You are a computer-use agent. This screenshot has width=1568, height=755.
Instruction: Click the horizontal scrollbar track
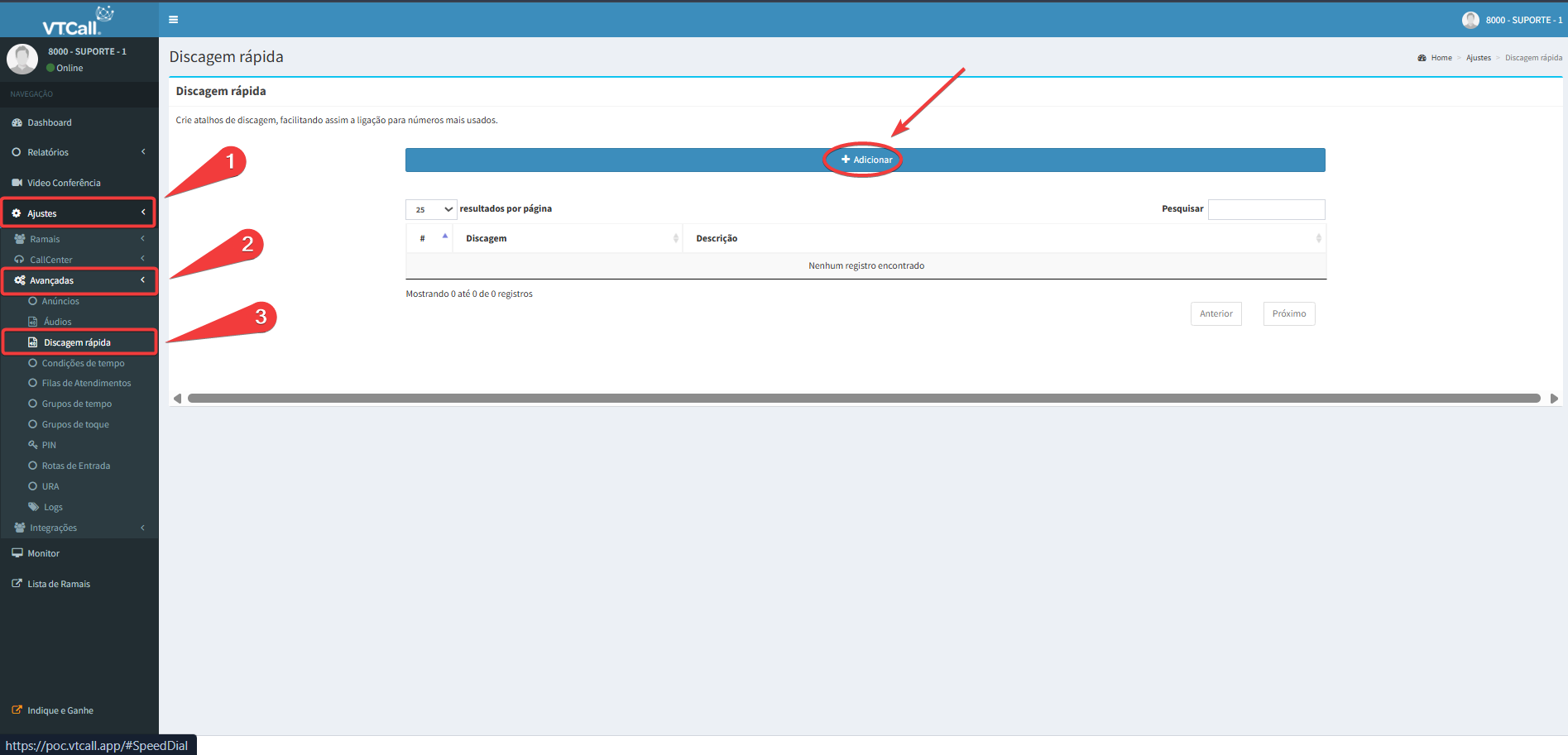[x=863, y=399]
